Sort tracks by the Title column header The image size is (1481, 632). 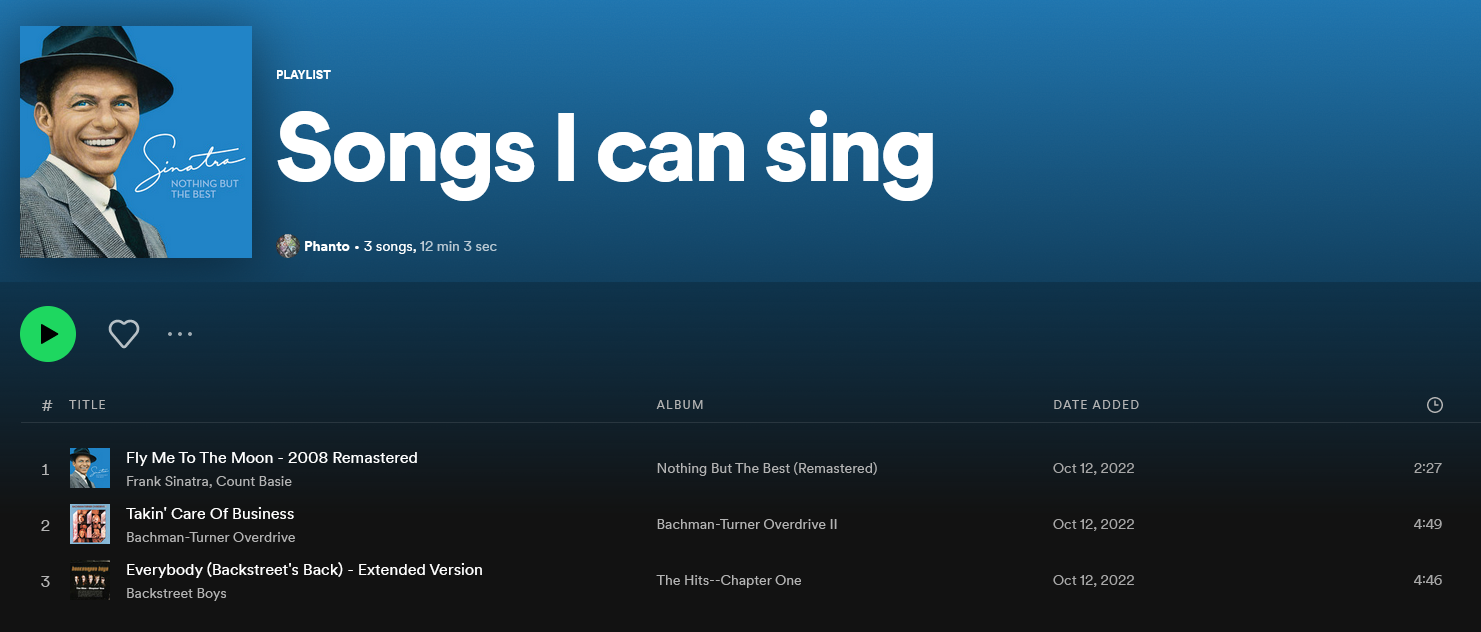point(87,405)
